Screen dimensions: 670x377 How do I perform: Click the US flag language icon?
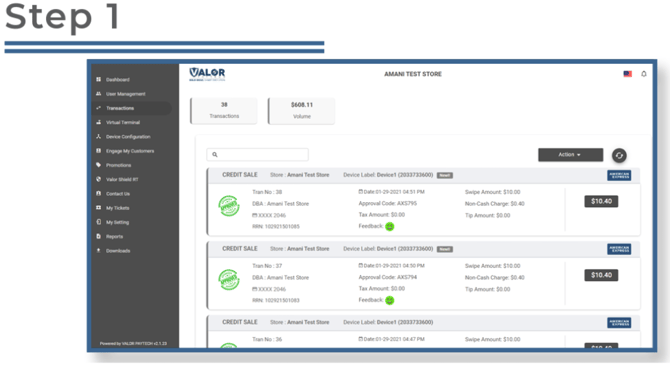click(627, 74)
